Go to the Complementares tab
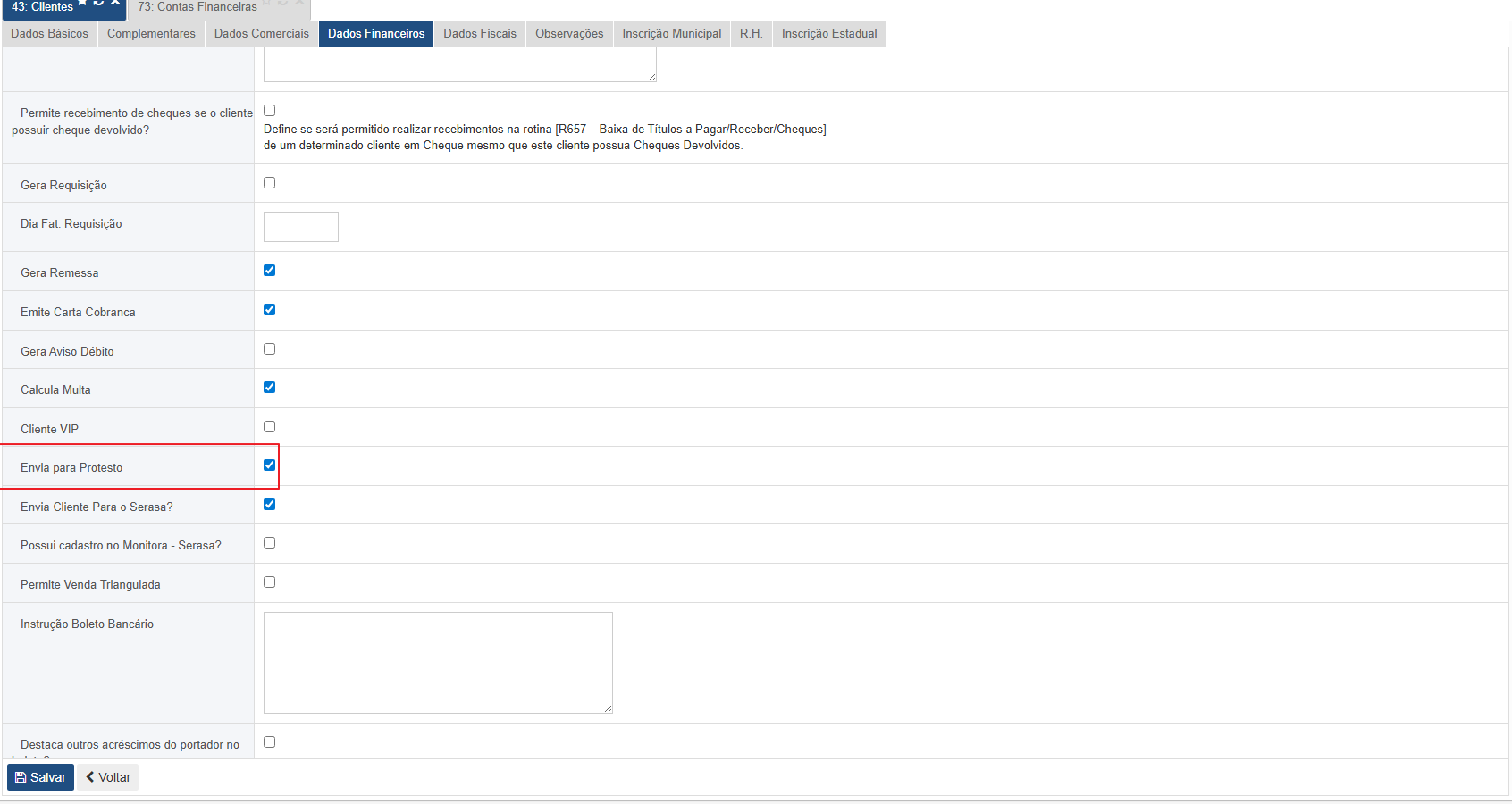This screenshot has height=804, width=1512. click(151, 34)
